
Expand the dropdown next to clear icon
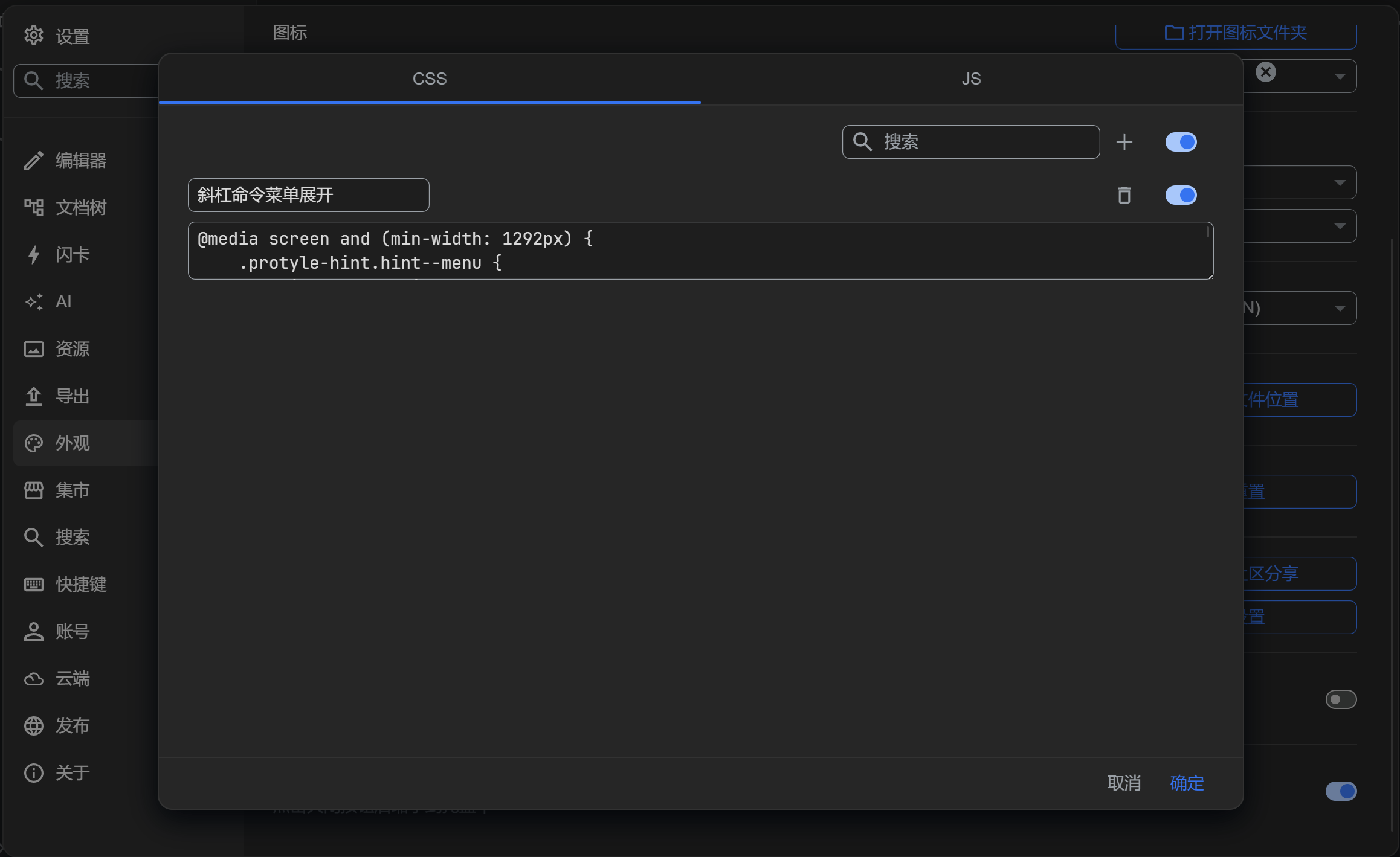[1340, 77]
